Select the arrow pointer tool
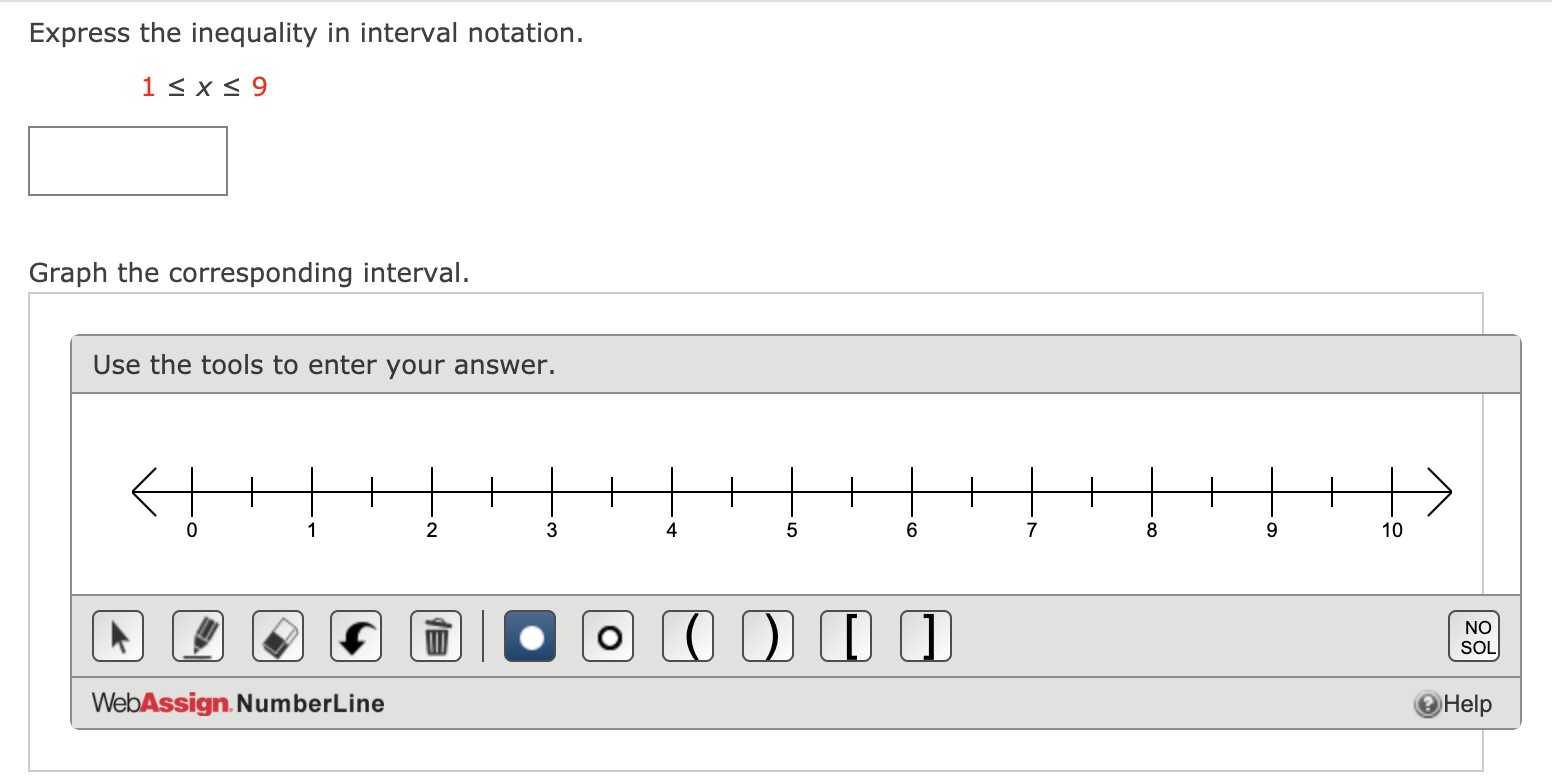The image size is (1552, 784). (x=118, y=635)
